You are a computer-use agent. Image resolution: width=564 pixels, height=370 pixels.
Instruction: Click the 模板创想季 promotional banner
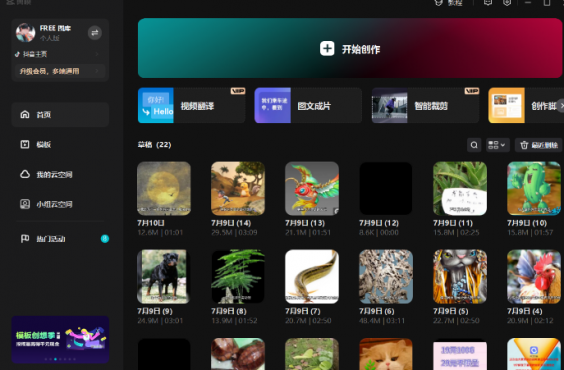click(x=60, y=339)
